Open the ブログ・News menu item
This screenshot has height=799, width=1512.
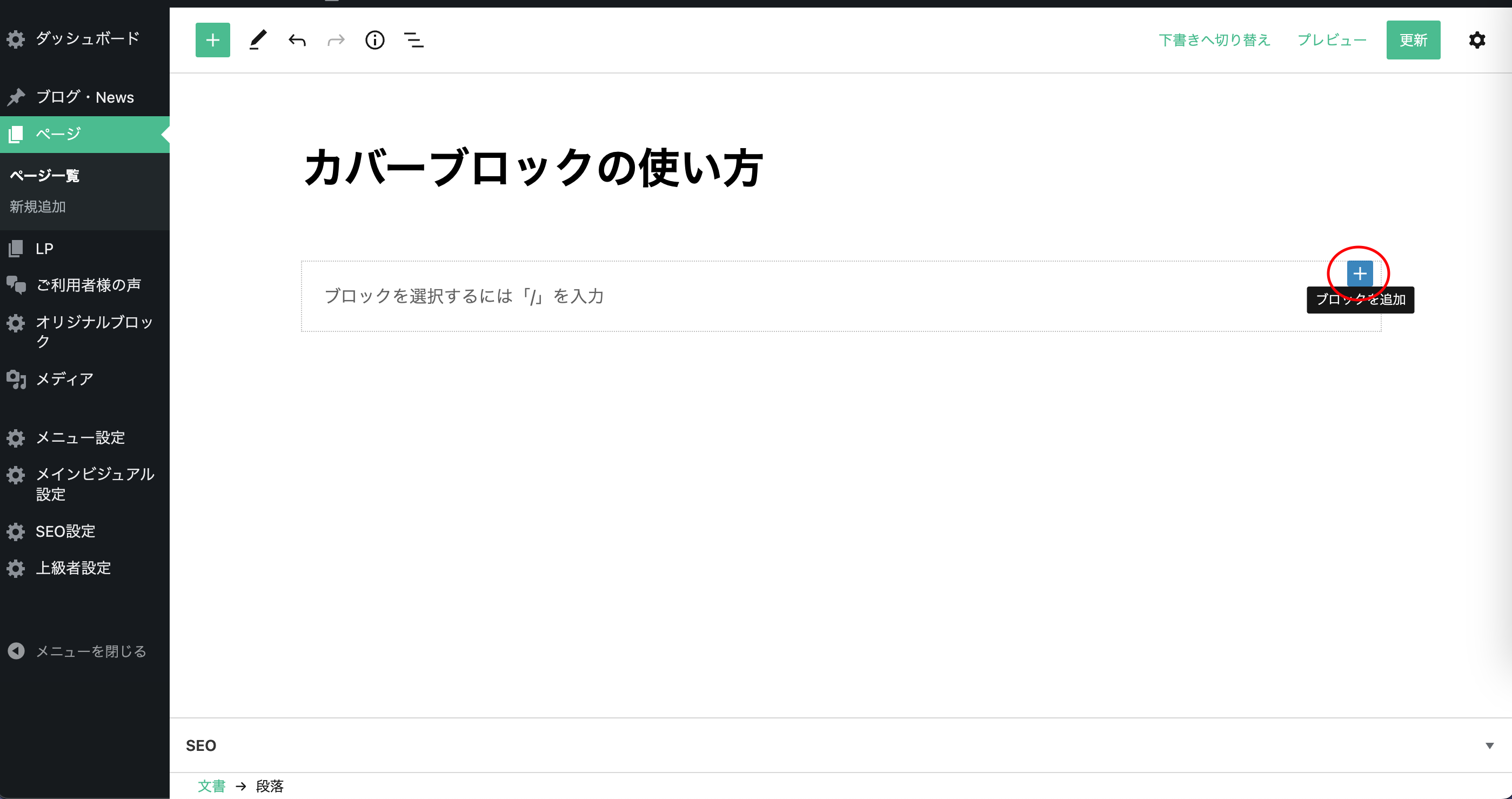pos(84,97)
